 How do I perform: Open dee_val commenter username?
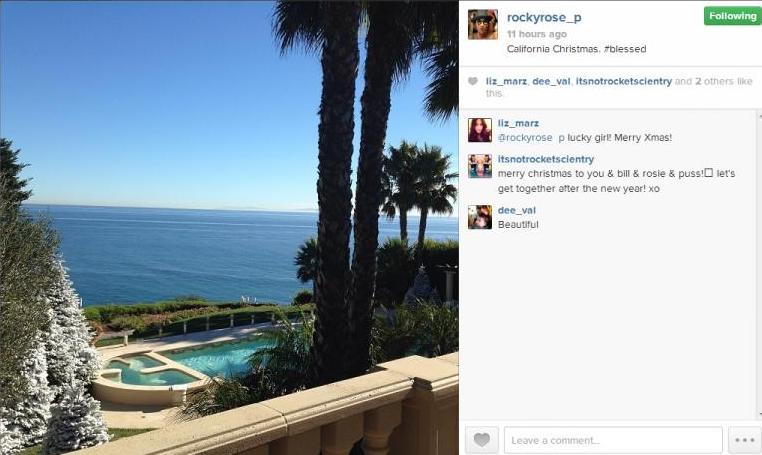[517, 210]
